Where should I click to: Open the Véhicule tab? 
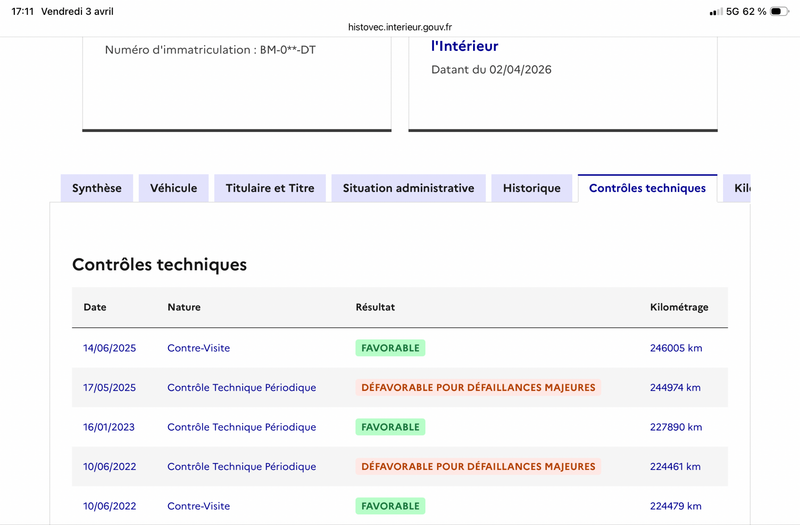[174, 188]
